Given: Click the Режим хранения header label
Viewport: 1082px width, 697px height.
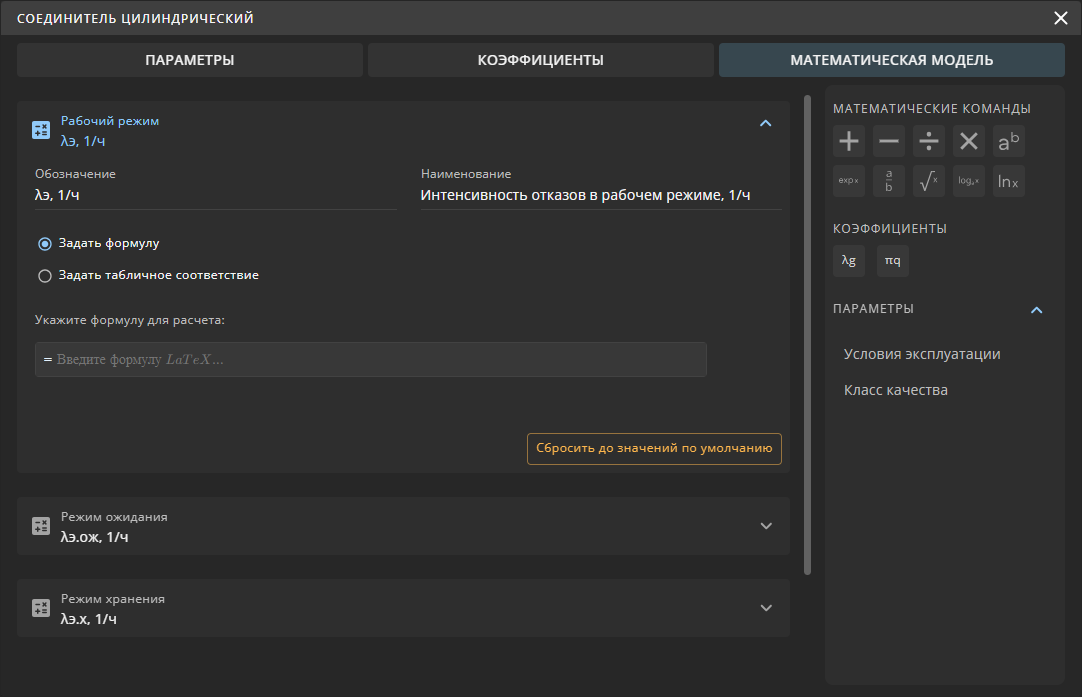Looking at the screenshot, I should pyautogui.click(x=112, y=599).
